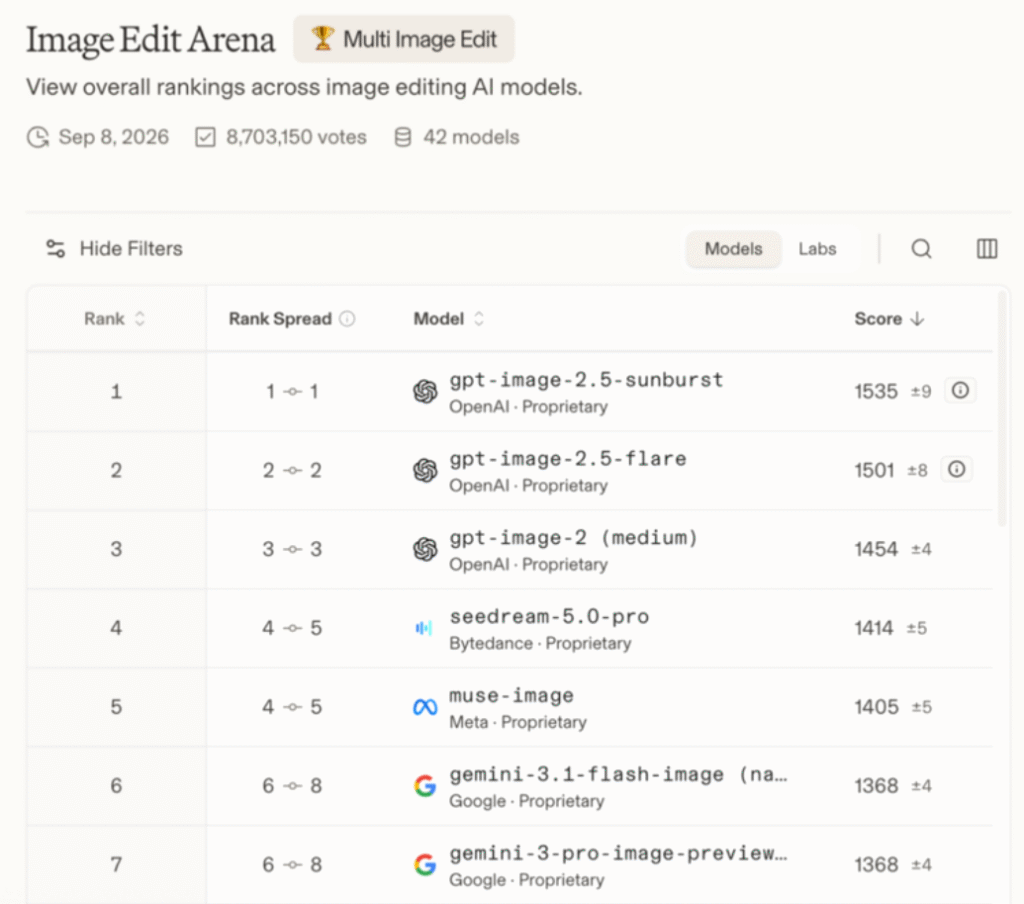This screenshot has width=1024, height=904.
Task: Sort by the Rank column header
Action: 114,319
